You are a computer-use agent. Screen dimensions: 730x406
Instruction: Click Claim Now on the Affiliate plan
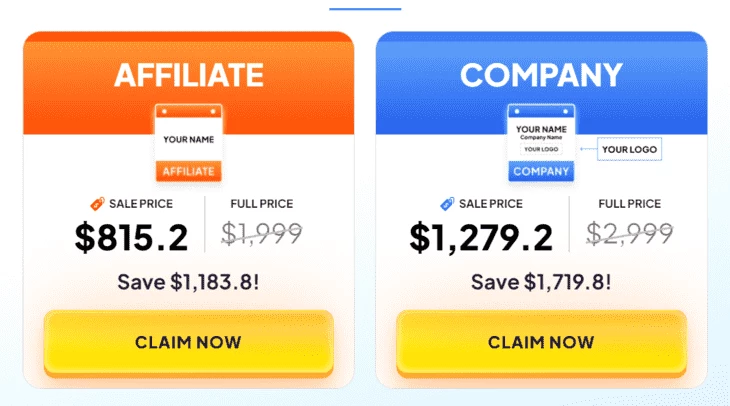189,343
